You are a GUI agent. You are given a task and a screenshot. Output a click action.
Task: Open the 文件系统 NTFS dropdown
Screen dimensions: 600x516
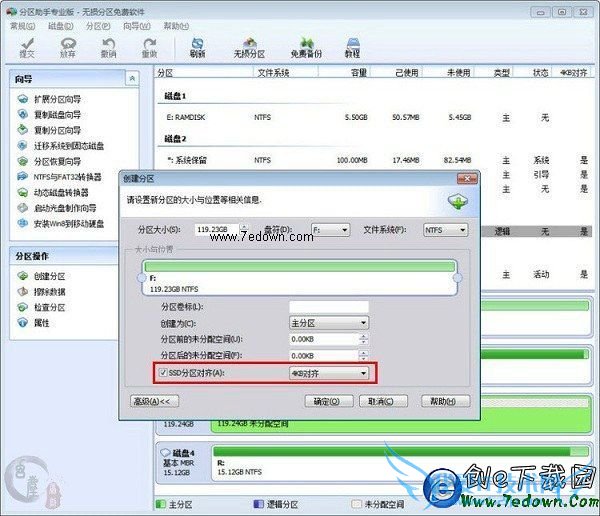[445, 230]
